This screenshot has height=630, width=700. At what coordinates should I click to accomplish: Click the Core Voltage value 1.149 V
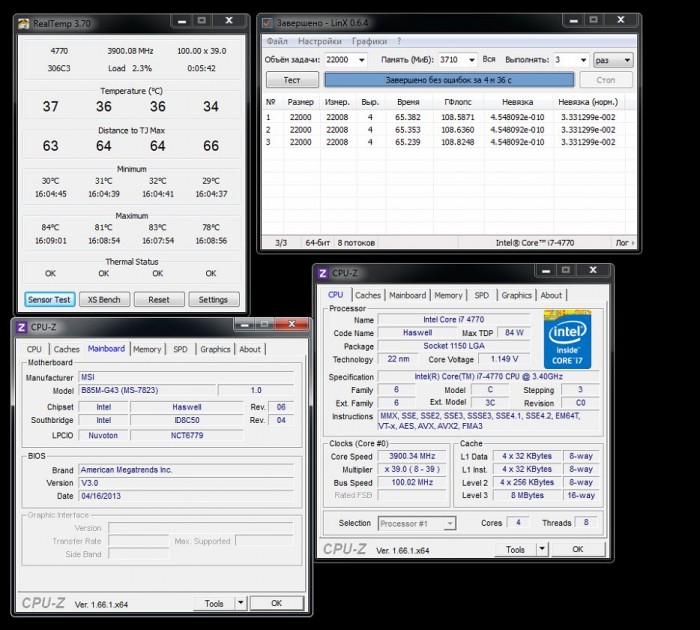point(504,359)
